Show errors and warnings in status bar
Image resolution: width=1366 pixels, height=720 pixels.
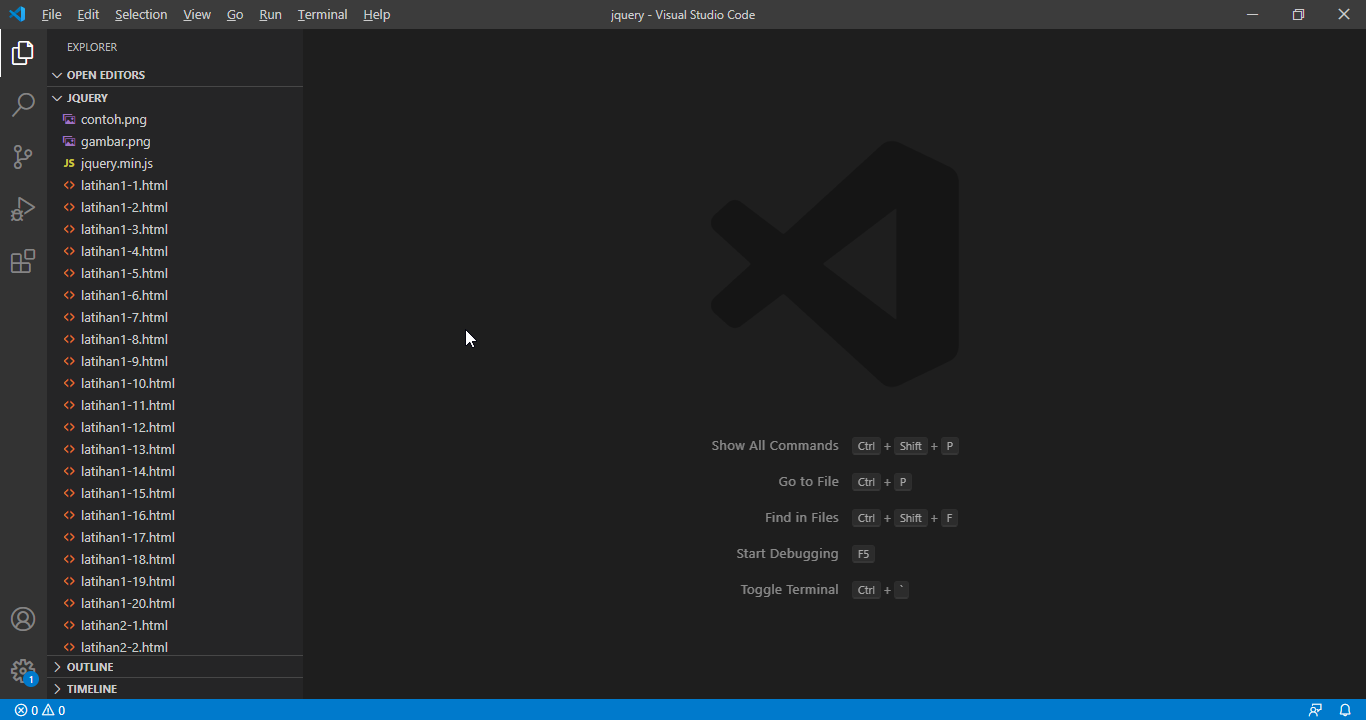(x=40, y=710)
